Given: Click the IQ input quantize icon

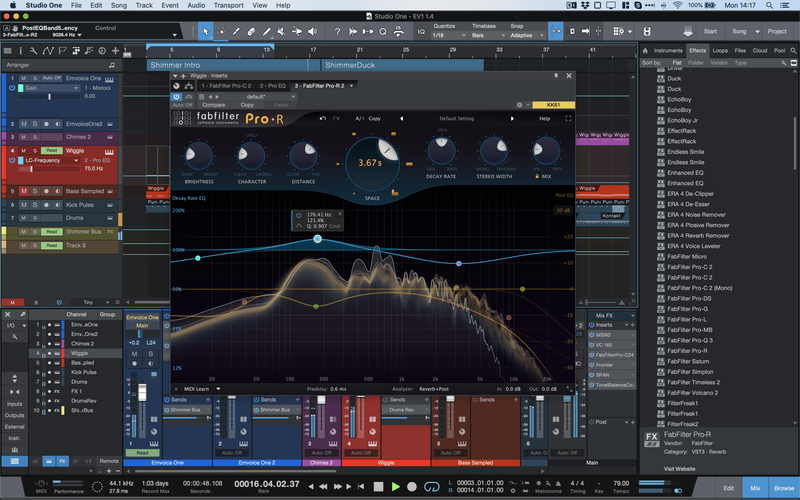Looking at the screenshot, I should tap(421, 32).
